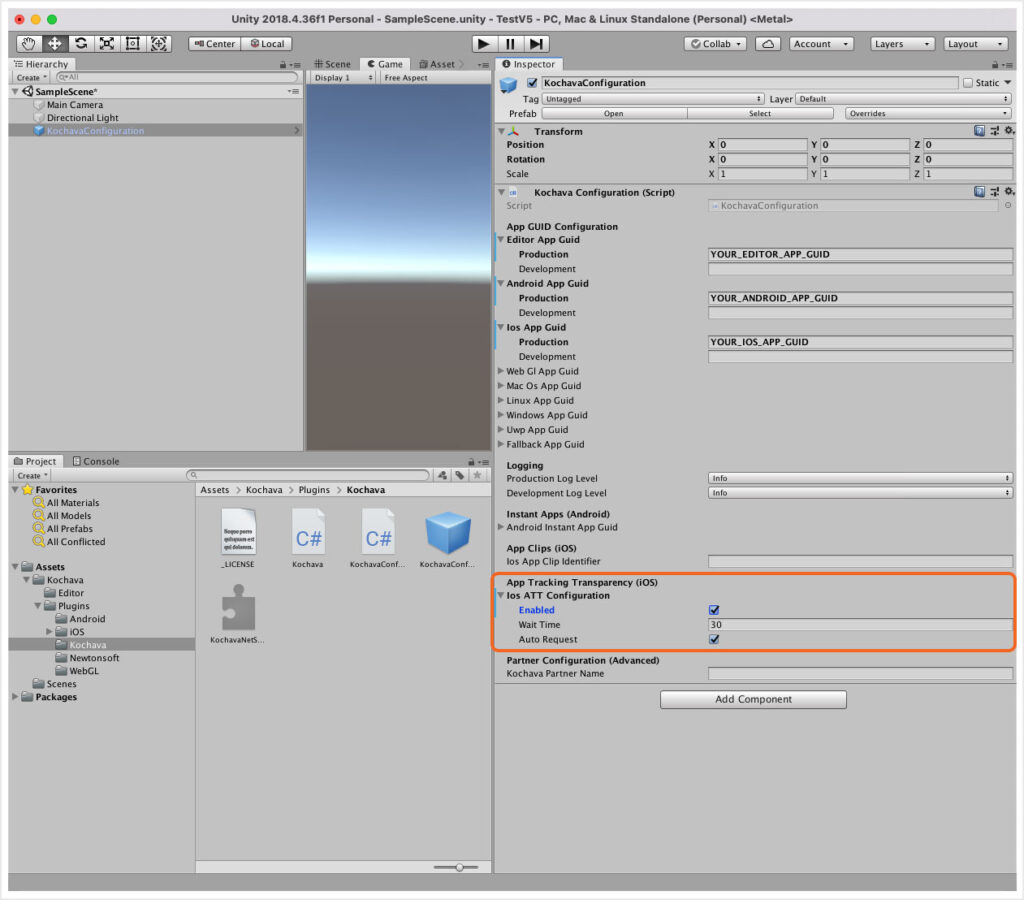Select the Project tab
1024x900 pixels.
(x=35, y=461)
